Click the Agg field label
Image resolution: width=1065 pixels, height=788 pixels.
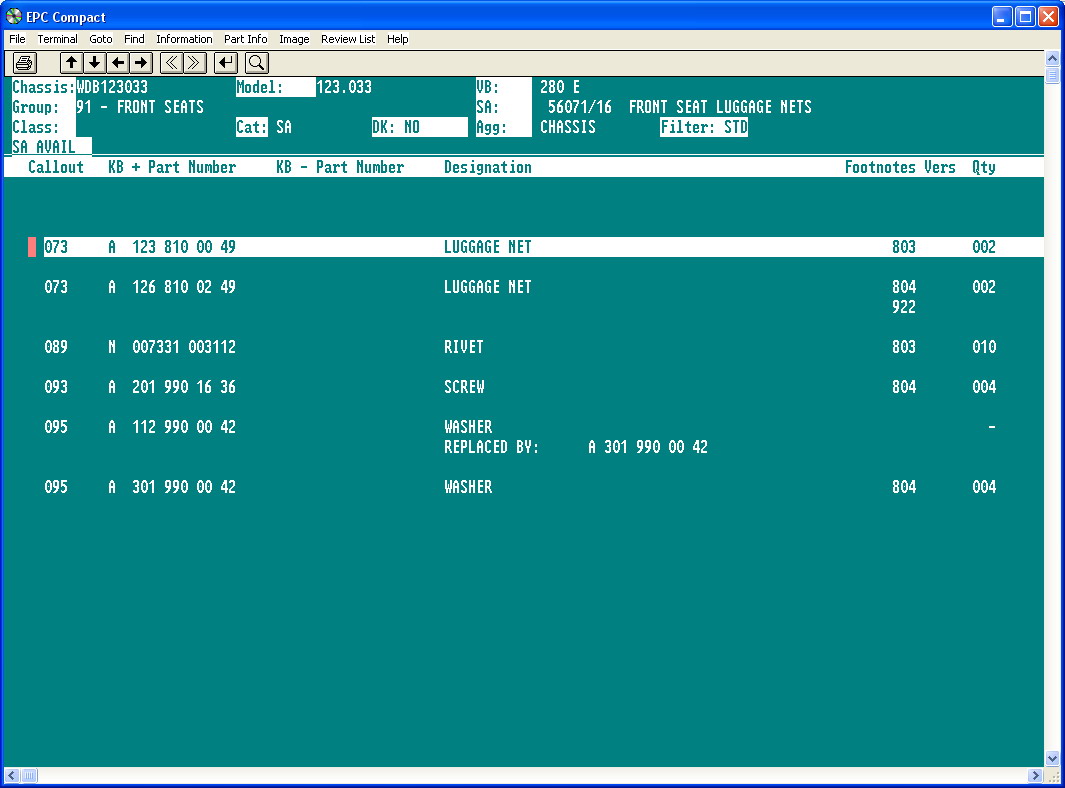click(x=492, y=127)
